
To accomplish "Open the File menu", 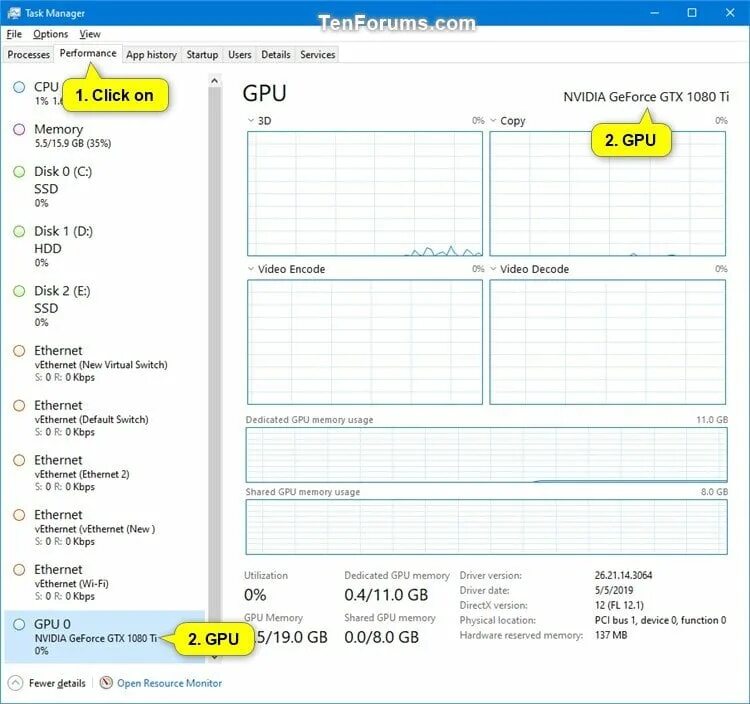I will pyautogui.click(x=14, y=34).
